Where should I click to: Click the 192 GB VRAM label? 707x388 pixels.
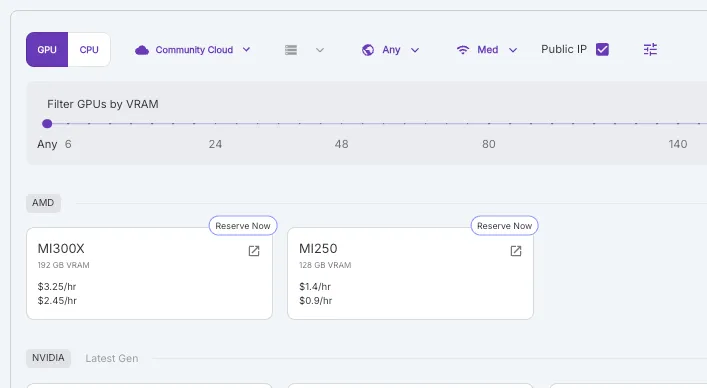64,265
